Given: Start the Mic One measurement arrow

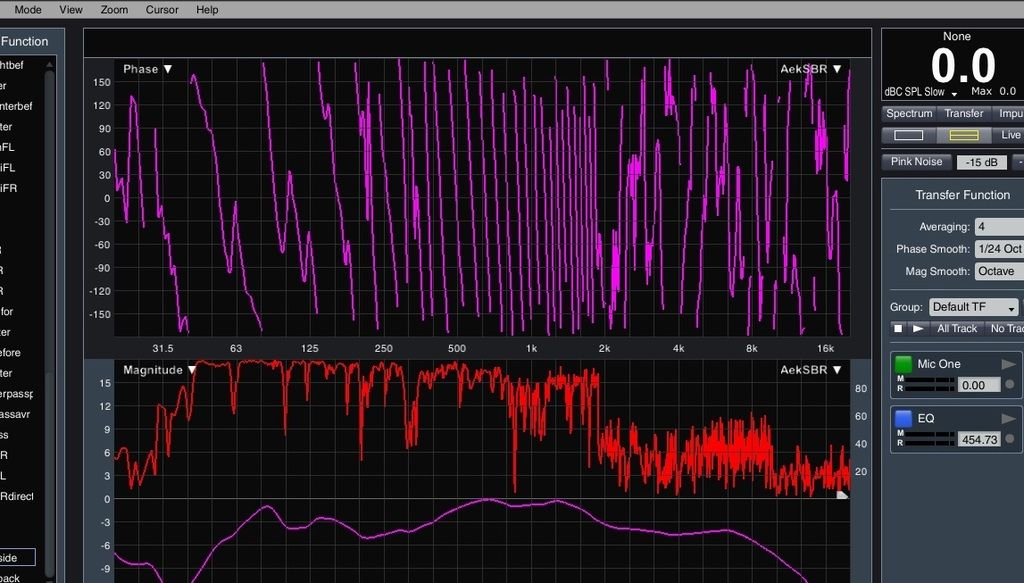Looking at the screenshot, I should (x=1008, y=364).
